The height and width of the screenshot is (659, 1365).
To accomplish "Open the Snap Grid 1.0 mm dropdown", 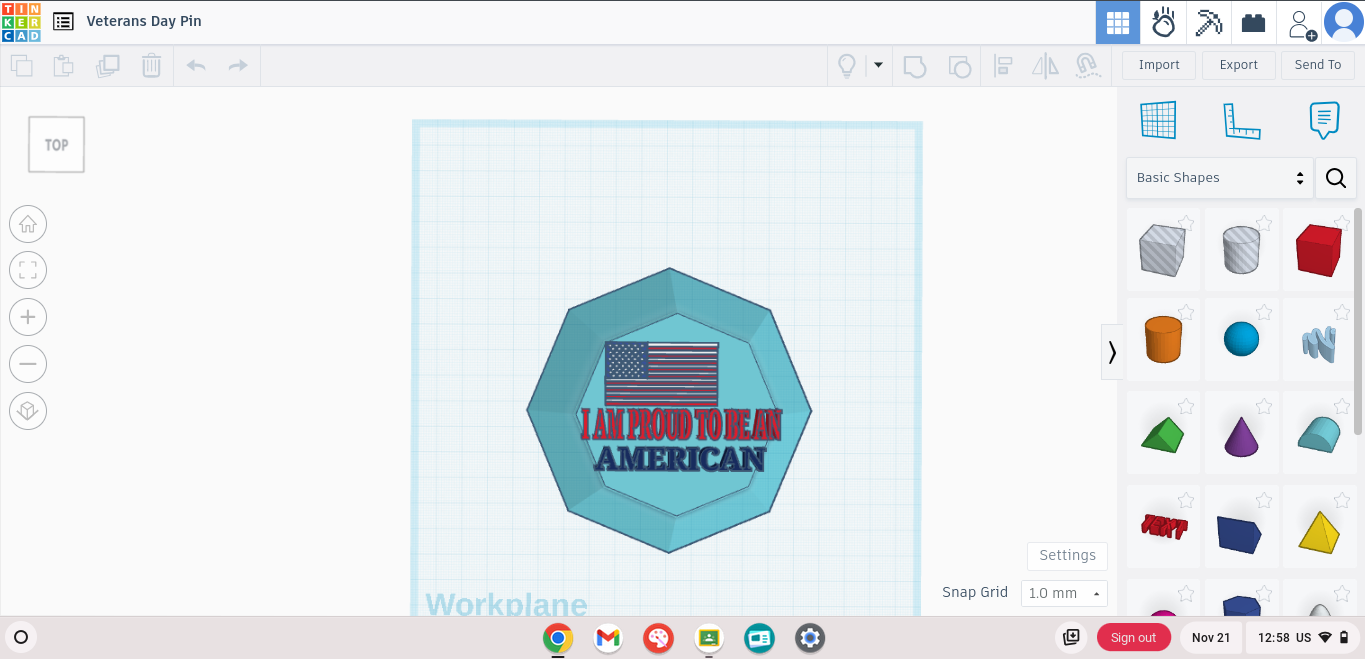I will (x=1064, y=593).
